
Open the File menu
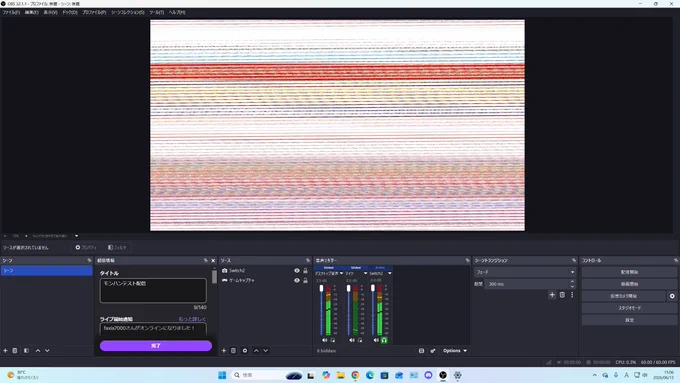pyautogui.click(x=11, y=12)
